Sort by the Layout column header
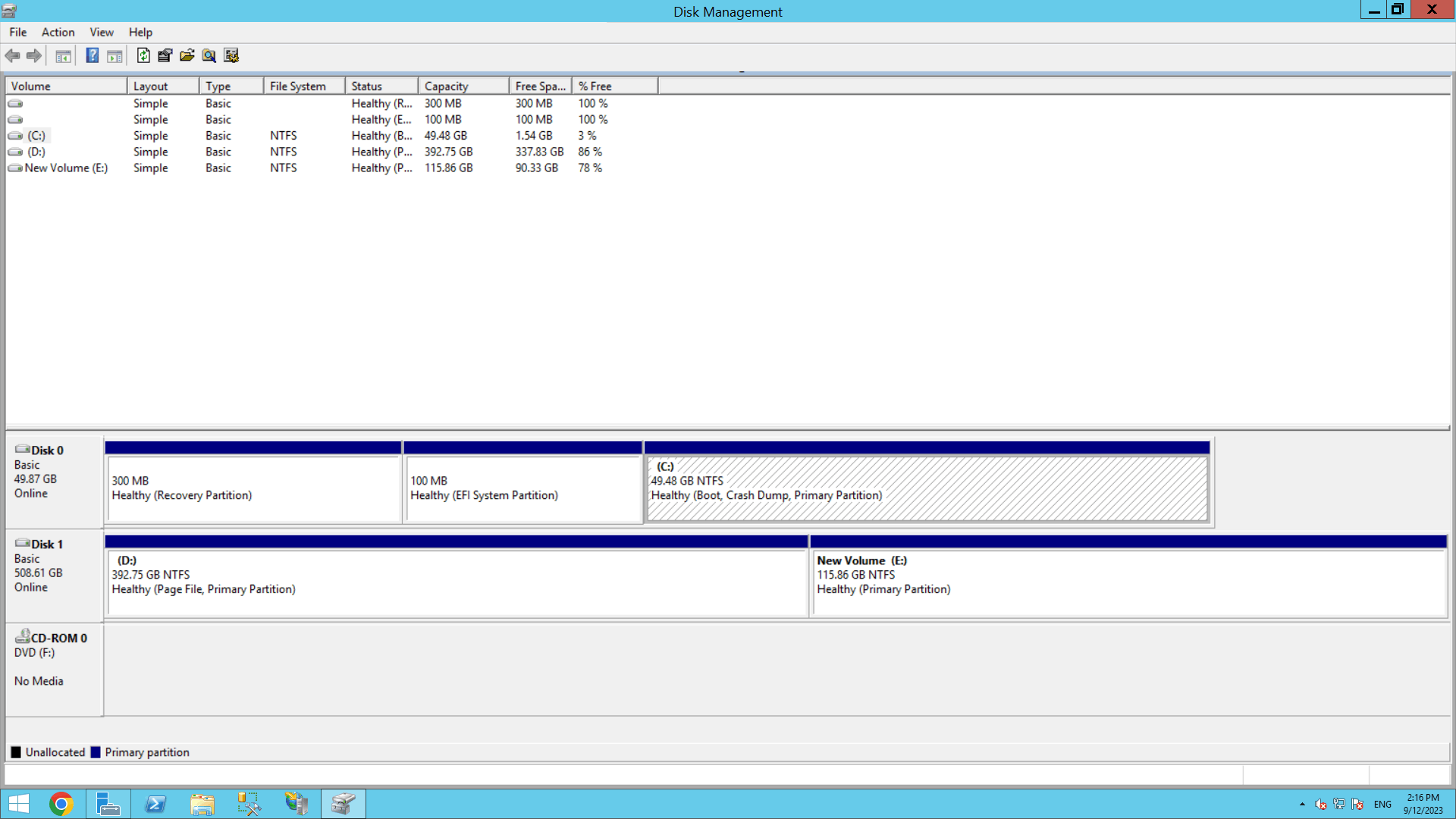 [x=163, y=86]
